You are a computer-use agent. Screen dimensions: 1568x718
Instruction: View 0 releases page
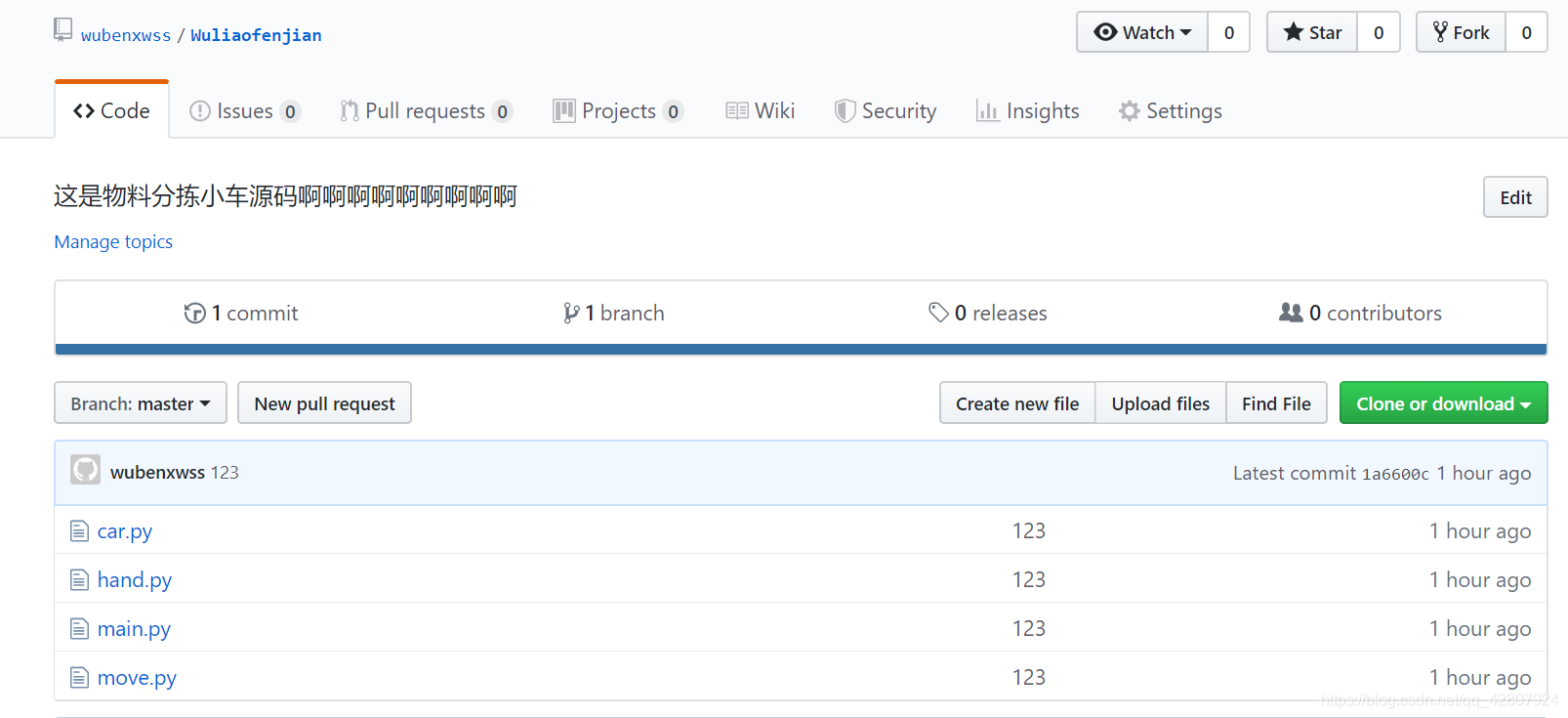[x=987, y=313]
